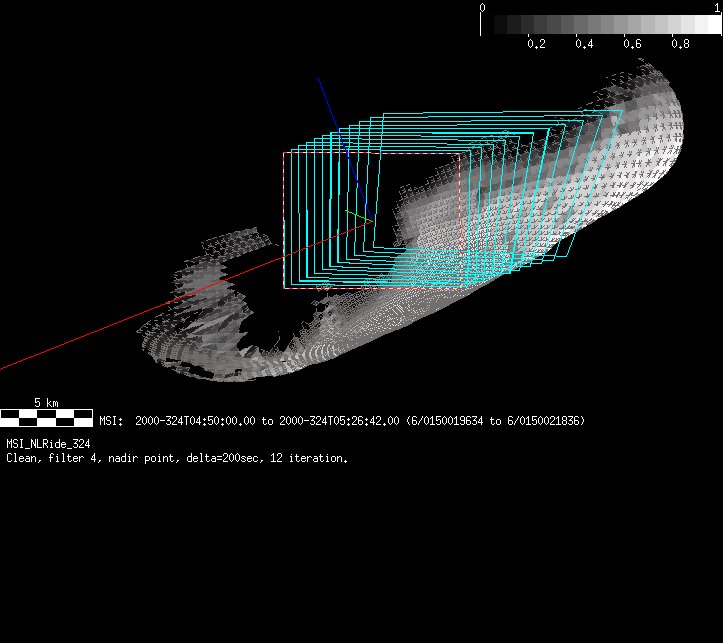Click the red axis line
Screen dimensions: 723x643
click(x=184, y=295)
